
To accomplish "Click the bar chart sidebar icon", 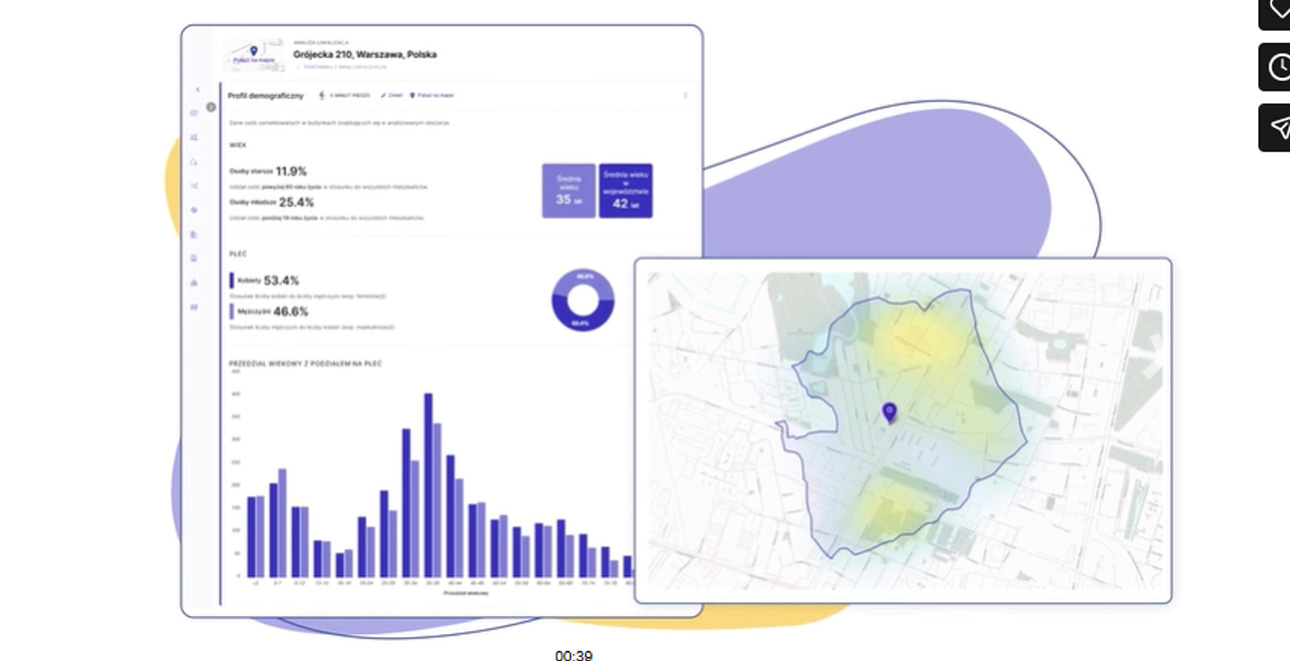I will [194, 283].
